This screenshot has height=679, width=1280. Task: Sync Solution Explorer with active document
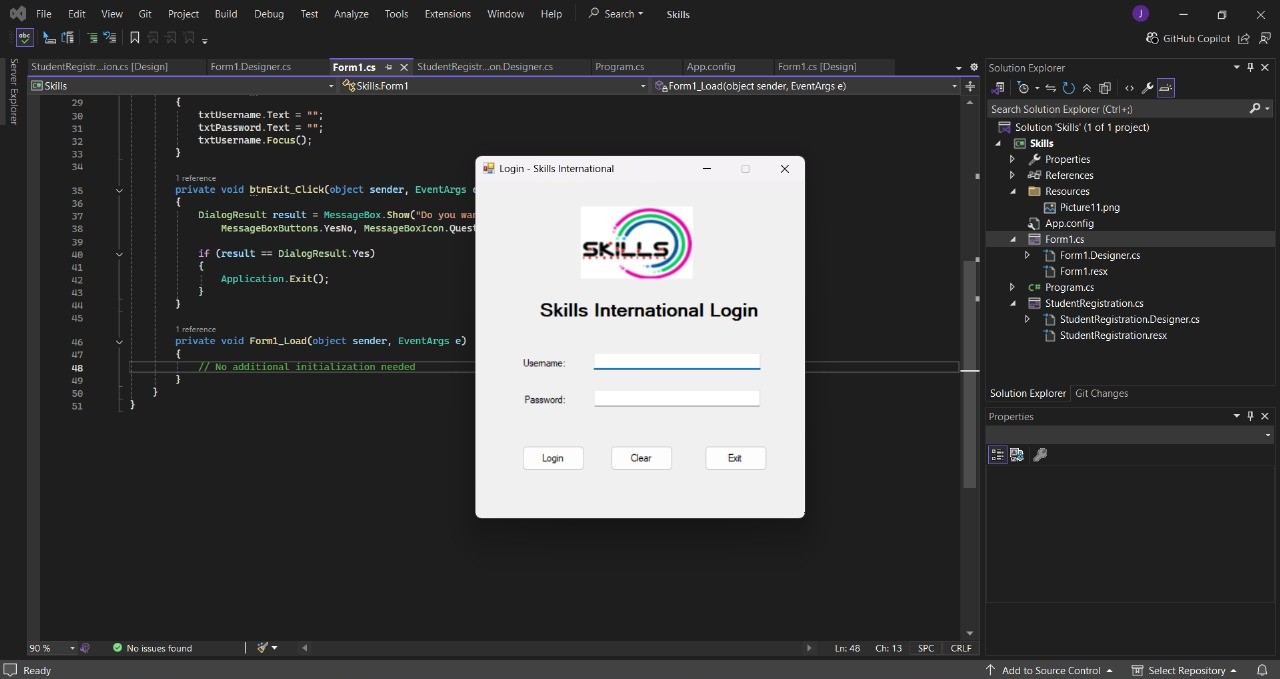1050,88
